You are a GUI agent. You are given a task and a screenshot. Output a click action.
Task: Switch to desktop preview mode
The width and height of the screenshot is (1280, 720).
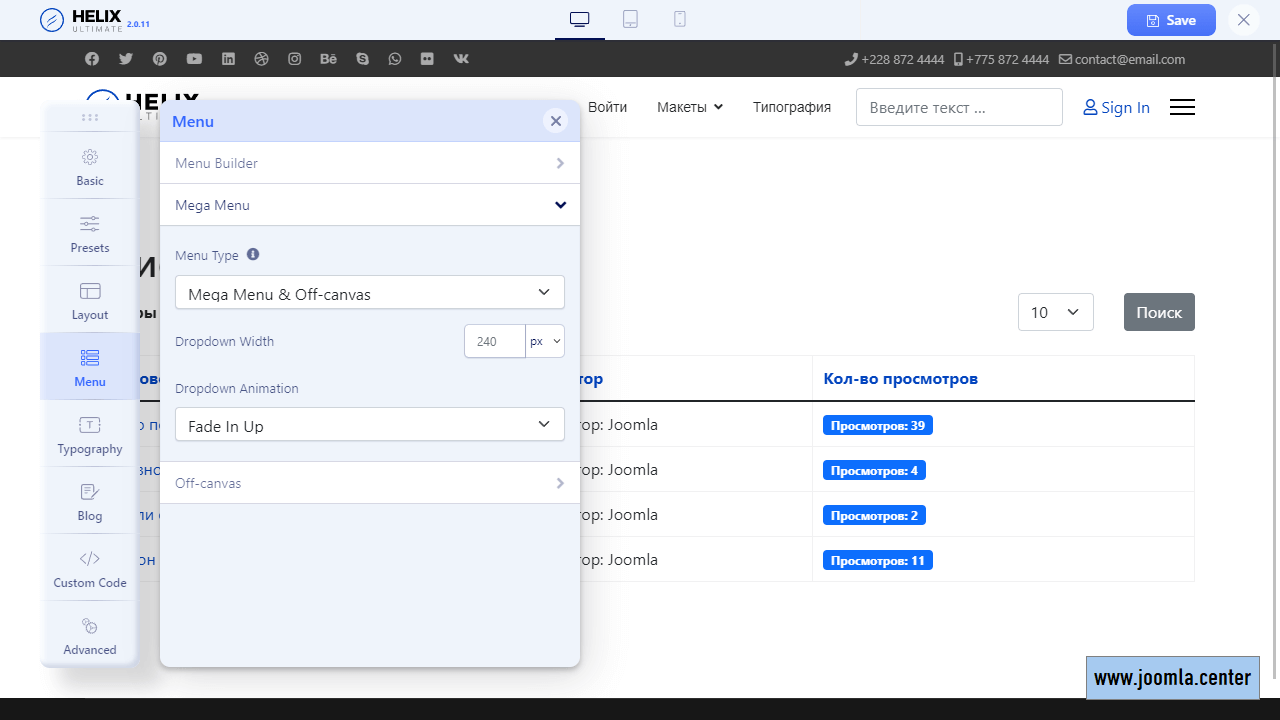click(580, 20)
